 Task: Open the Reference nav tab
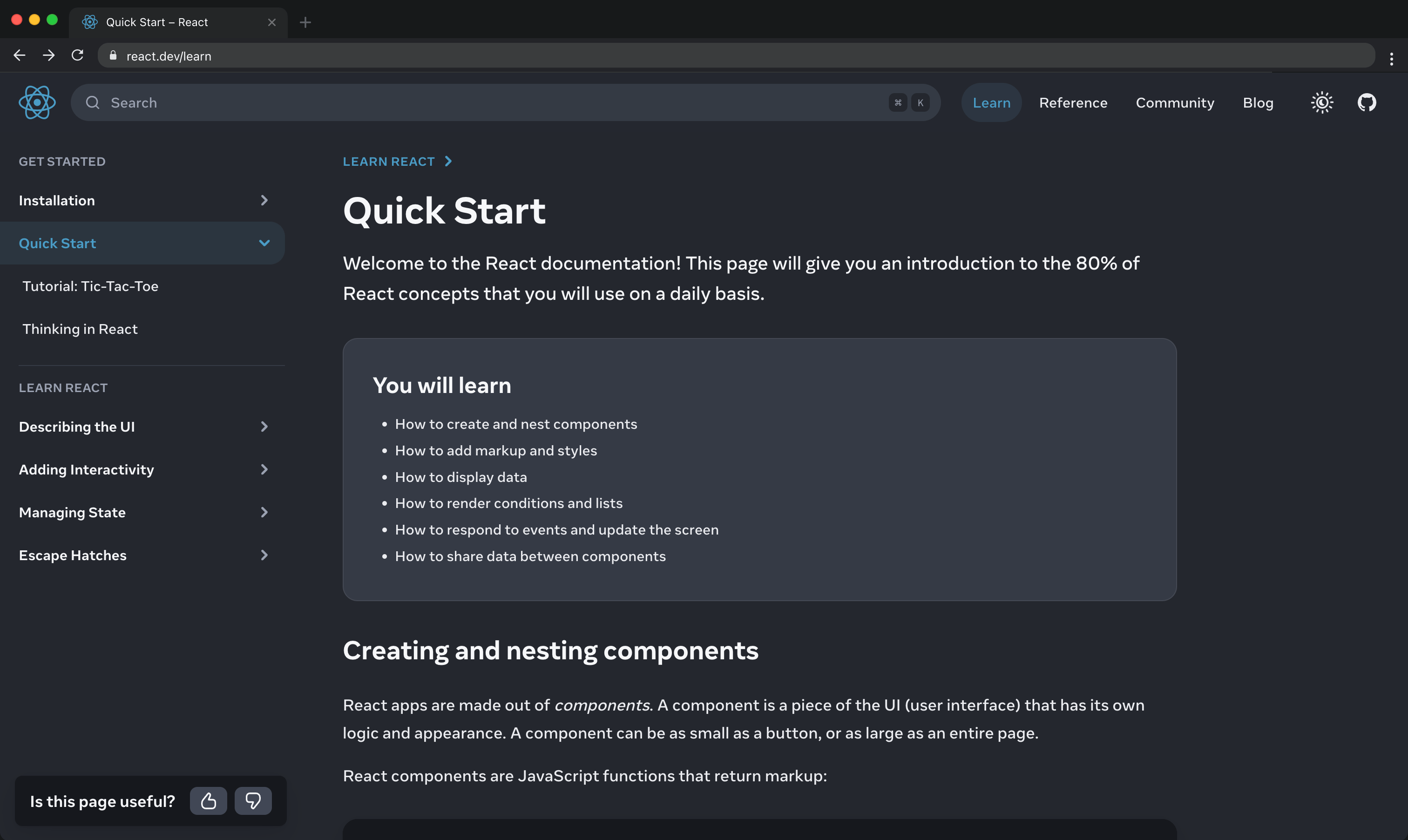click(x=1073, y=102)
